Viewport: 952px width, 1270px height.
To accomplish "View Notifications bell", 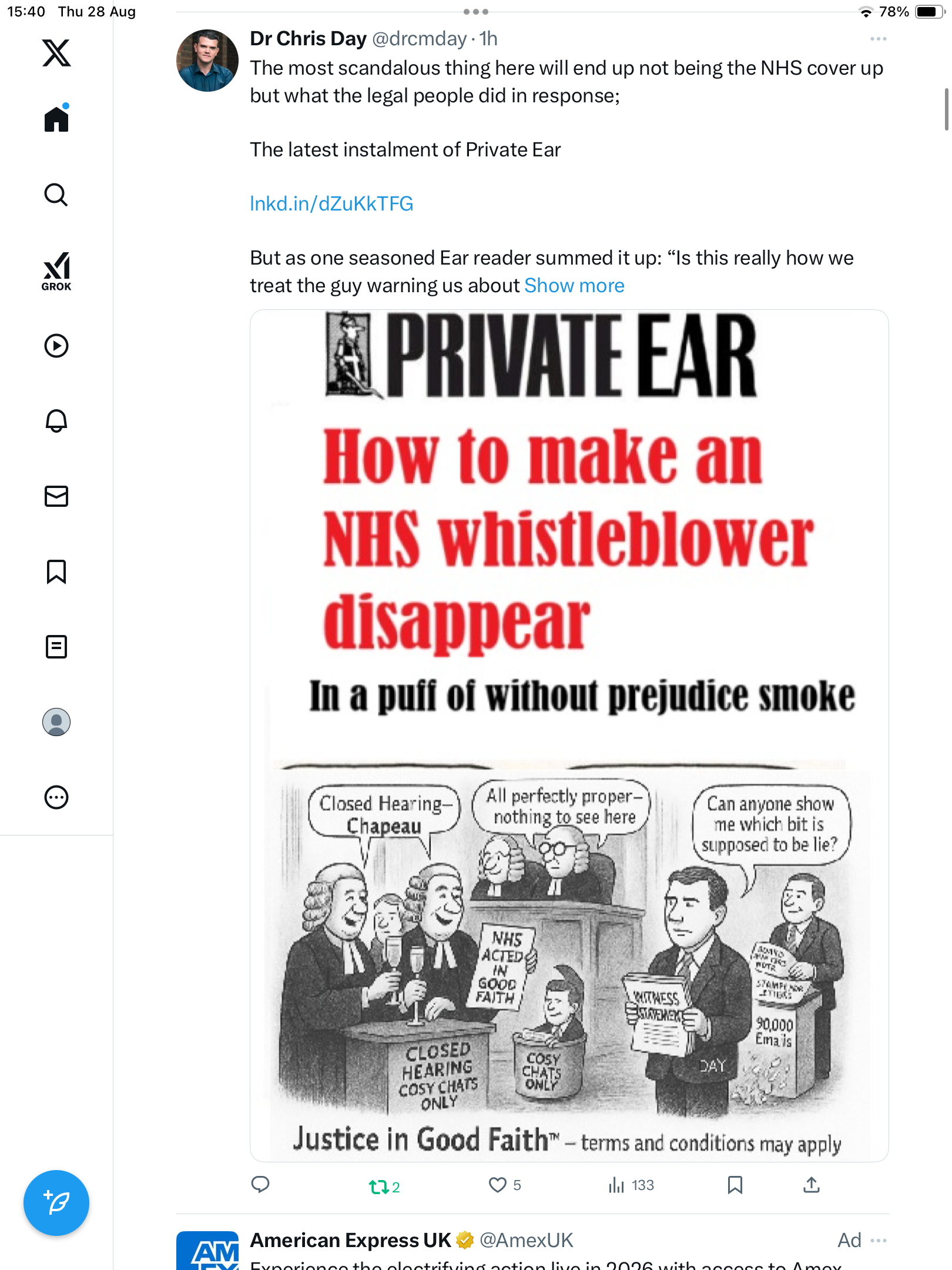I will pos(56,421).
